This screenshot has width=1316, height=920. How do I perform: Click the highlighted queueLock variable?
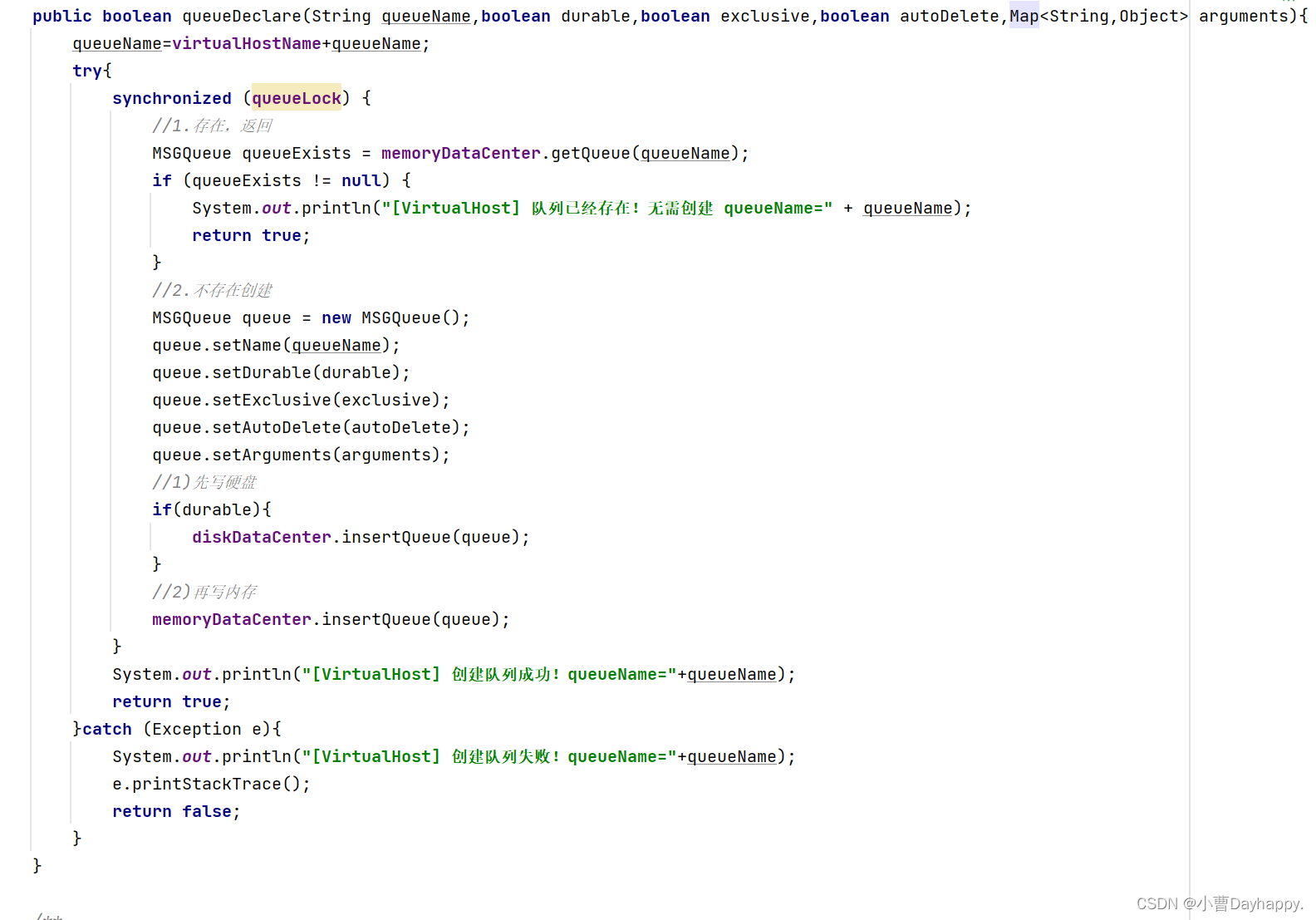point(297,98)
